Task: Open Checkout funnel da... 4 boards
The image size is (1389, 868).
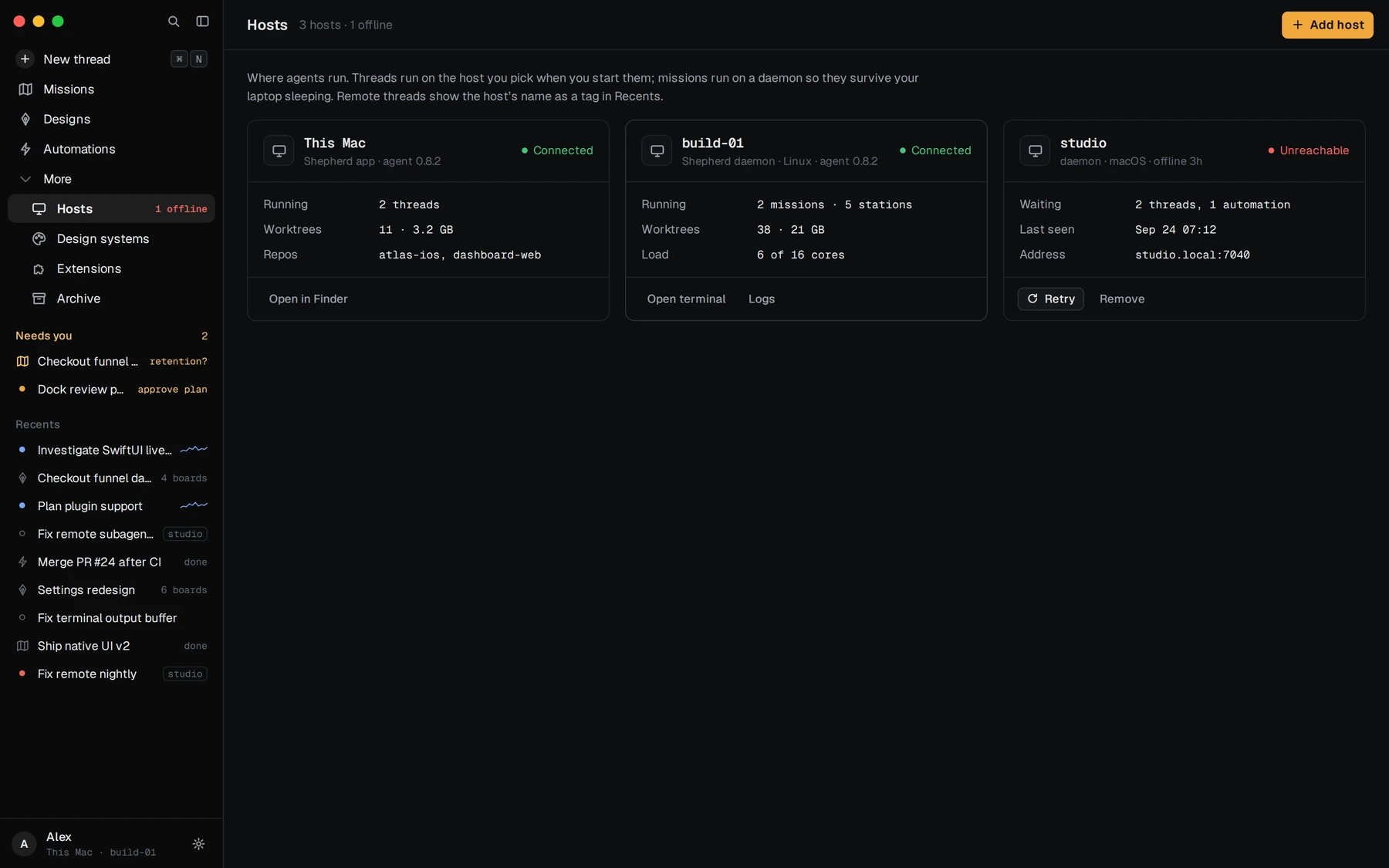Action: (x=111, y=478)
